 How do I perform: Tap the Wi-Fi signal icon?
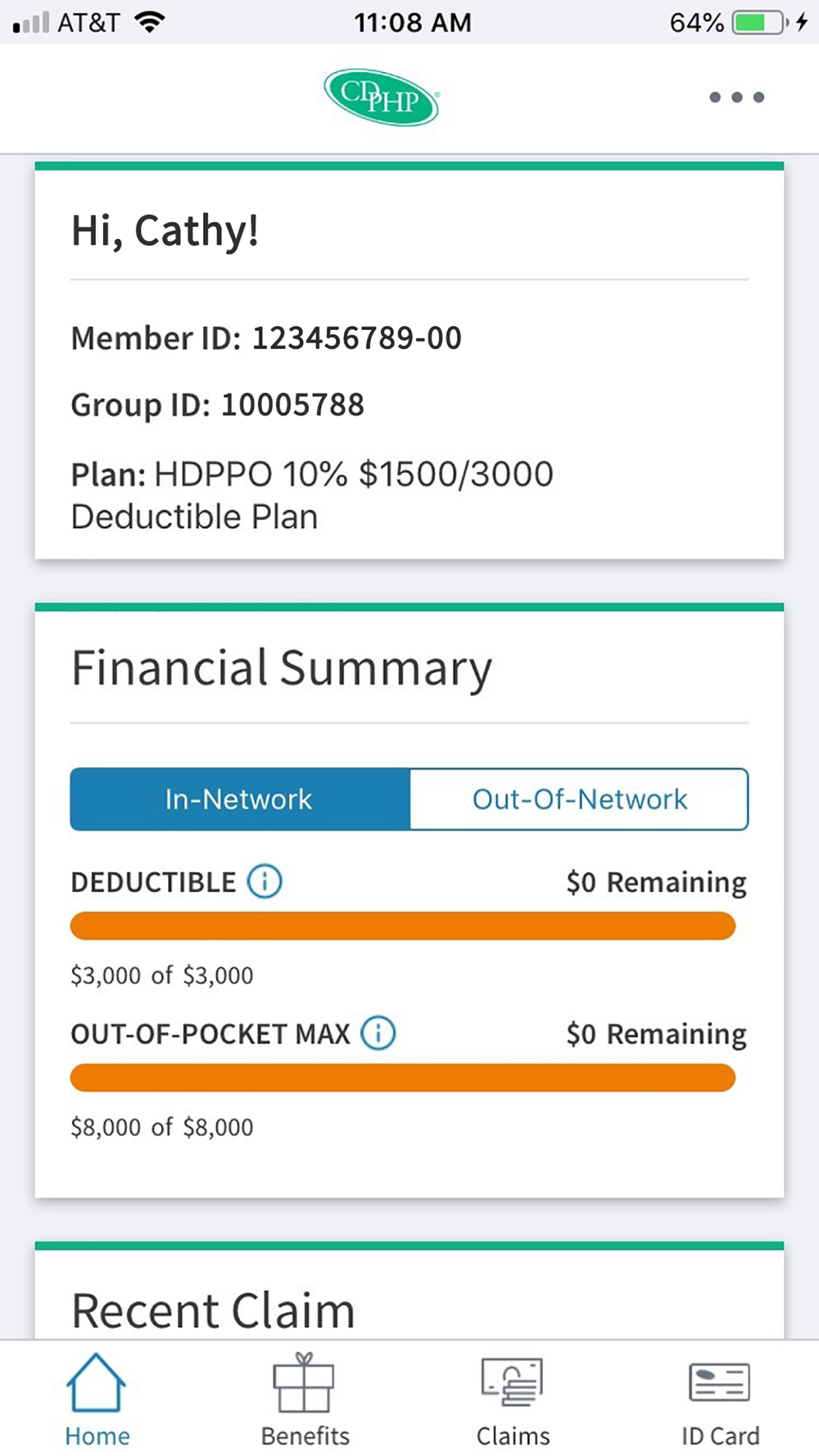click(149, 22)
